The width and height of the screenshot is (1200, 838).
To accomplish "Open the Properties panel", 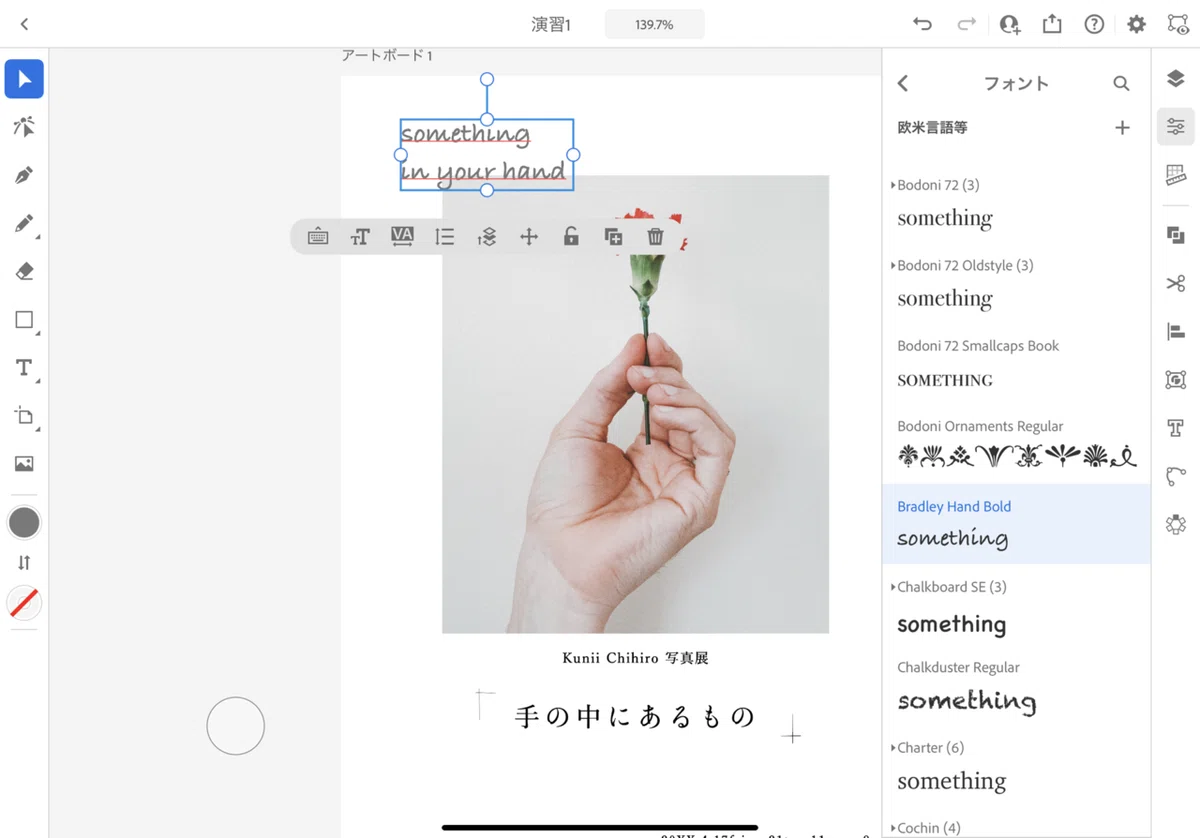I will pyautogui.click(x=1176, y=127).
